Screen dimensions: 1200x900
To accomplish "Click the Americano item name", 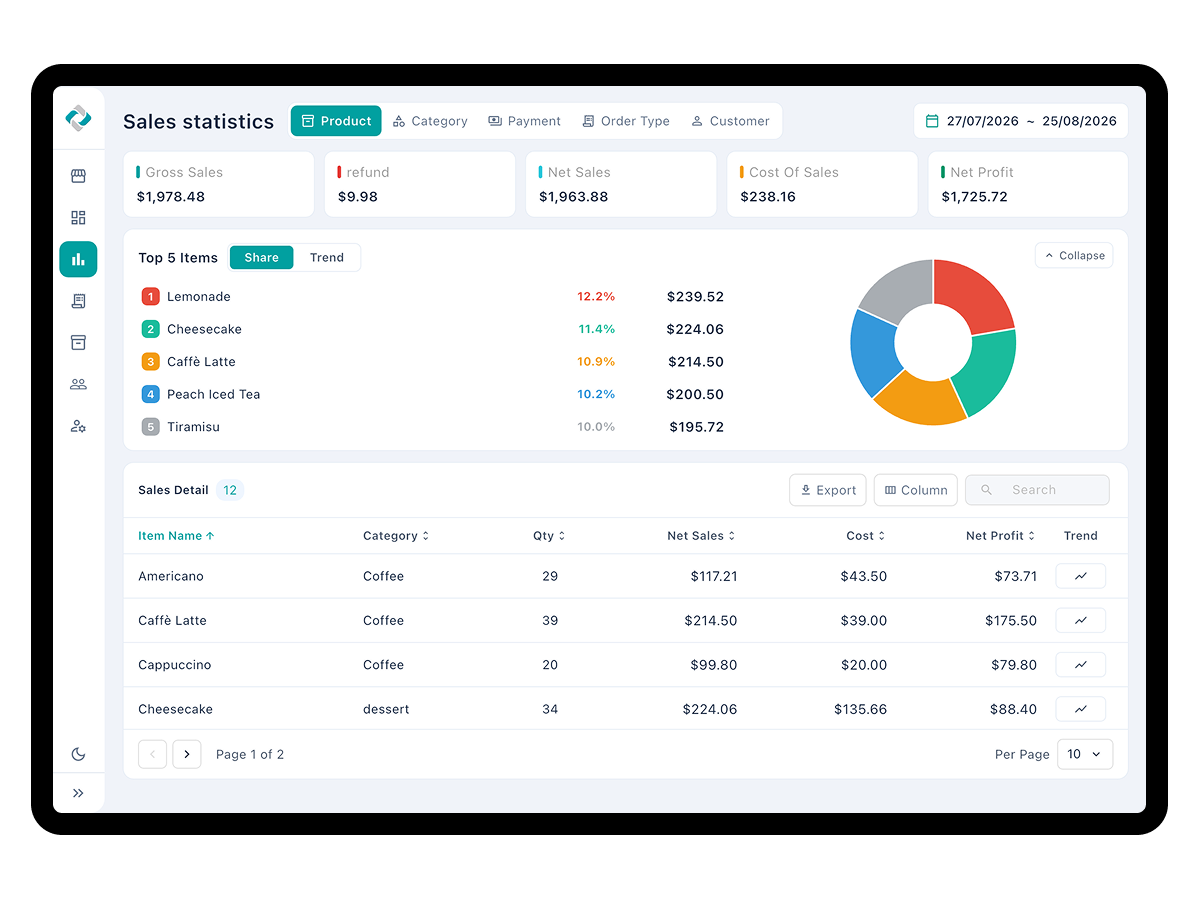I will point(171,576).
